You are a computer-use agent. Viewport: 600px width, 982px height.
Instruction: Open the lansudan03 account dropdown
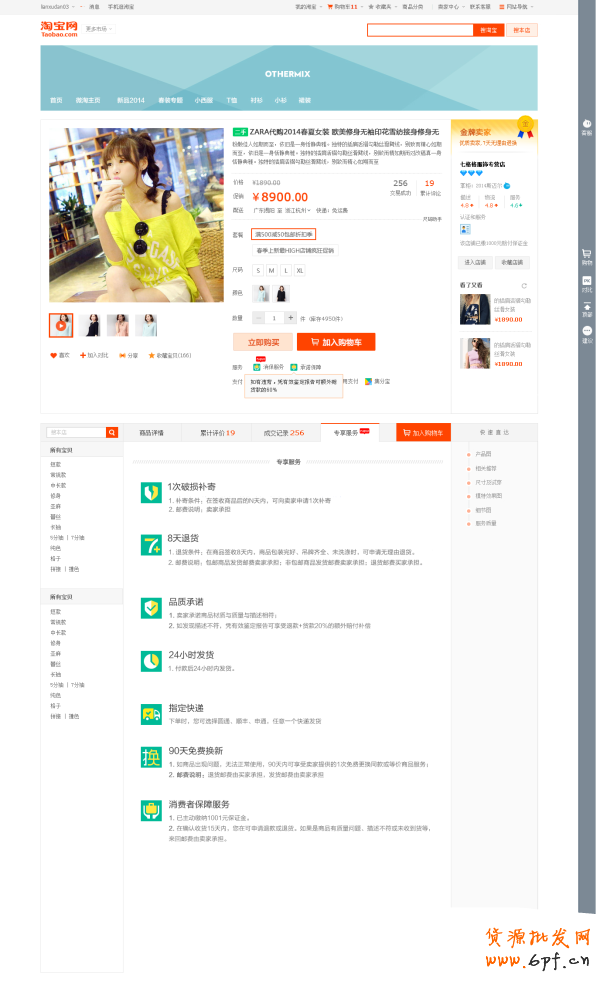[x=57, y=7]
